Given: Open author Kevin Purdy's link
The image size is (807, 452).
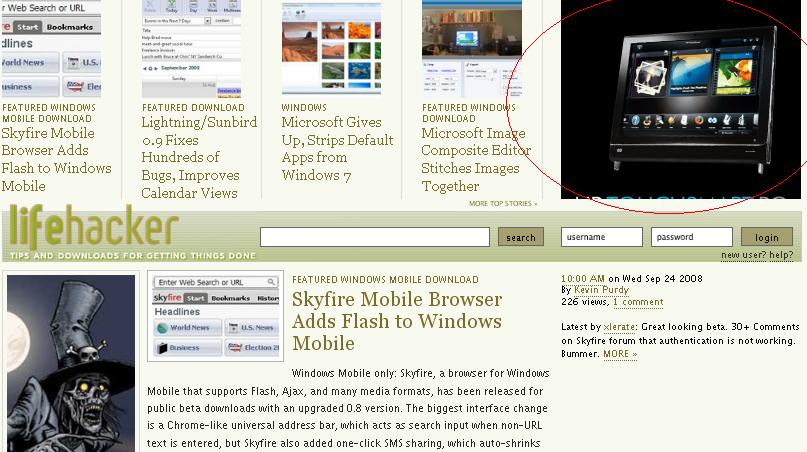Looking at the screenshot, I should pyautogui.click(x=601, y=290).
